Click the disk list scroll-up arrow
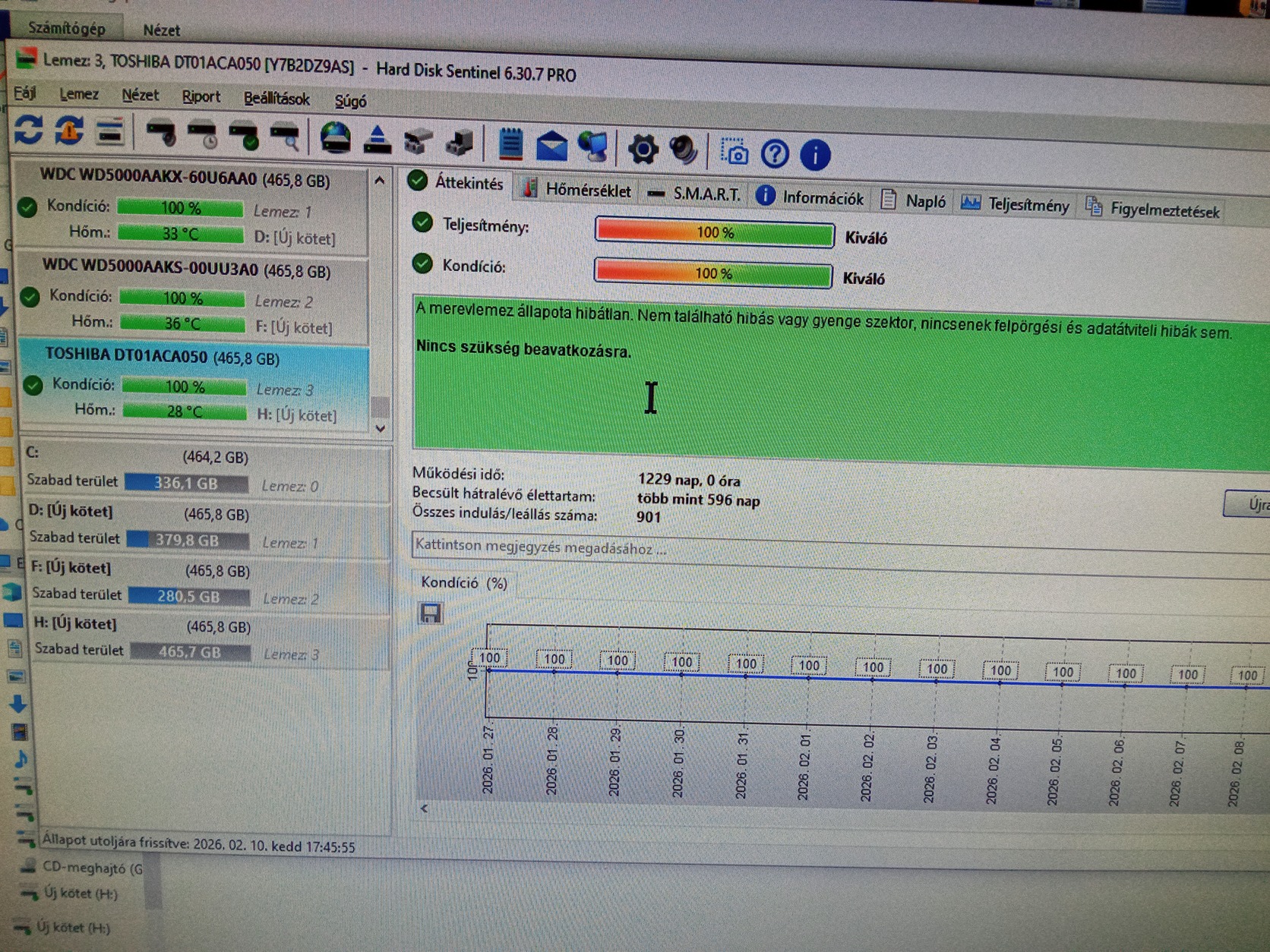The image size is (1270, 952). (380, 181)
